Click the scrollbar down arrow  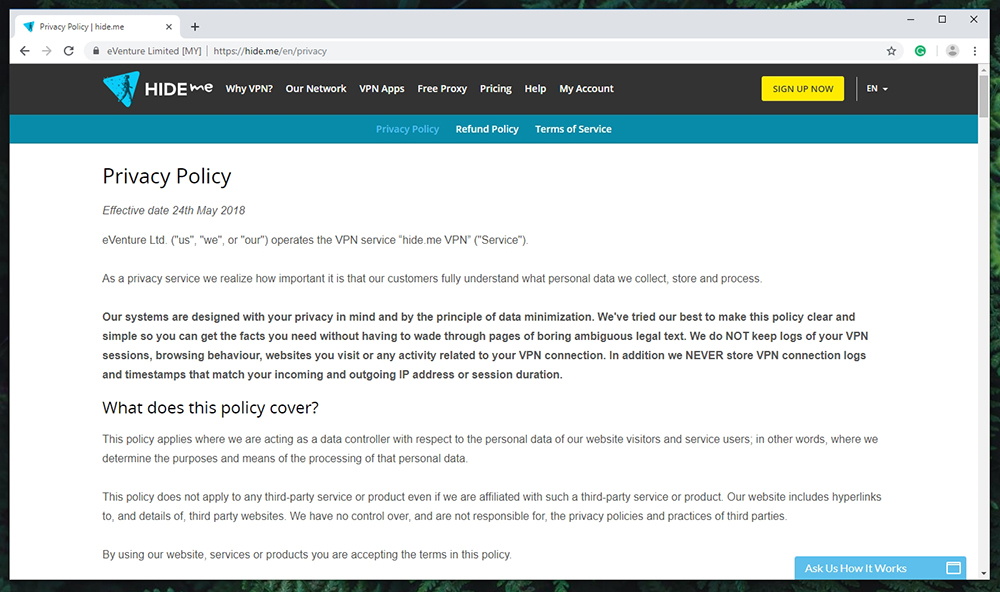tap(983, 574)
